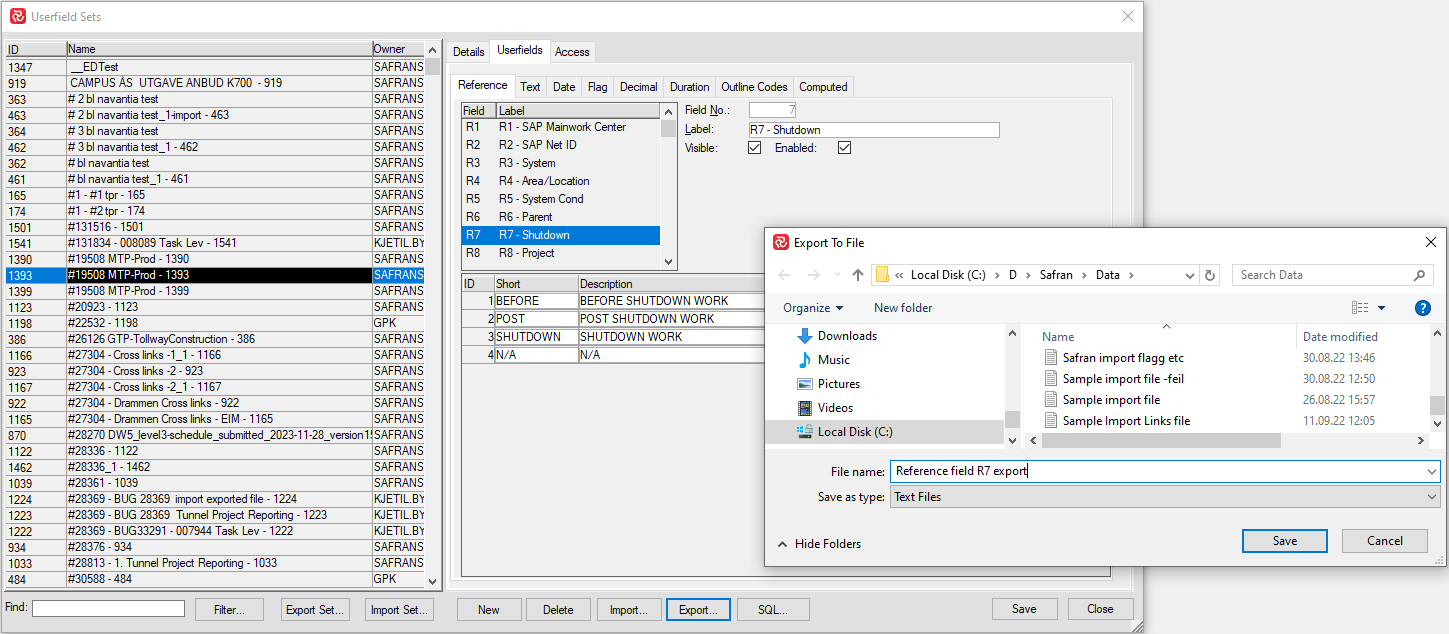This screenshot has height=634, width=1449.
Task: Click the file icon of Sample import file -feil
Action: pos(1051,379)
